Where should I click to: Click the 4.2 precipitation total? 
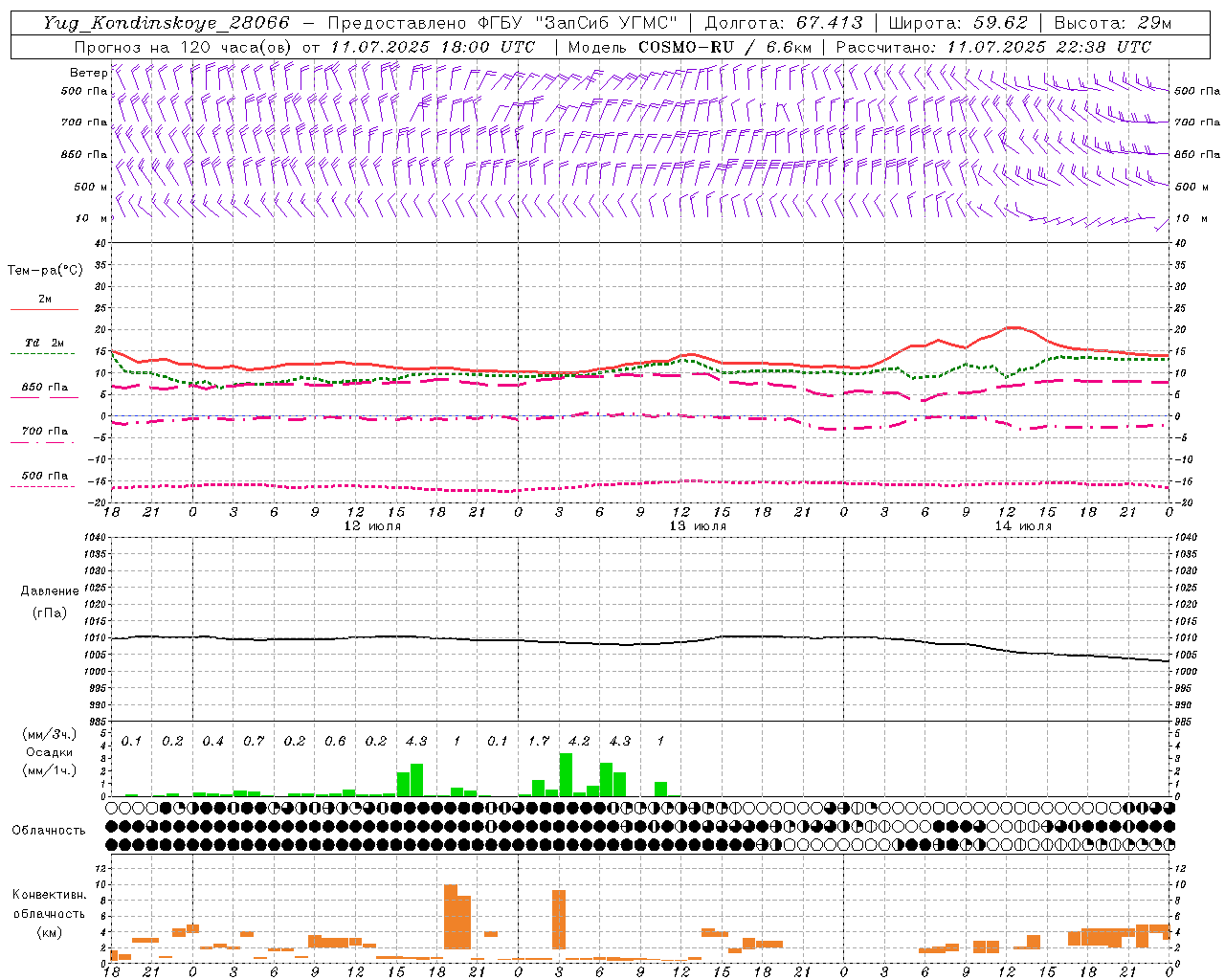pos(579,742)
